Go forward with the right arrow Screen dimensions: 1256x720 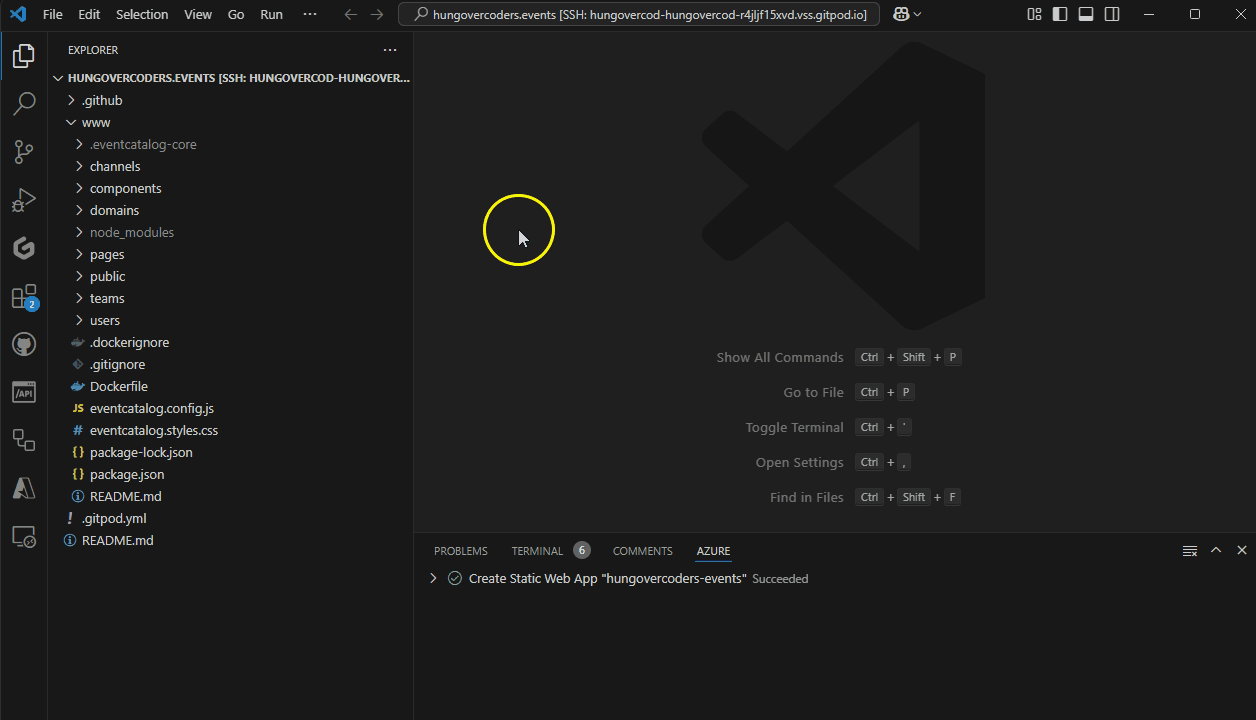pyautogui.click(x=376, y=14)
